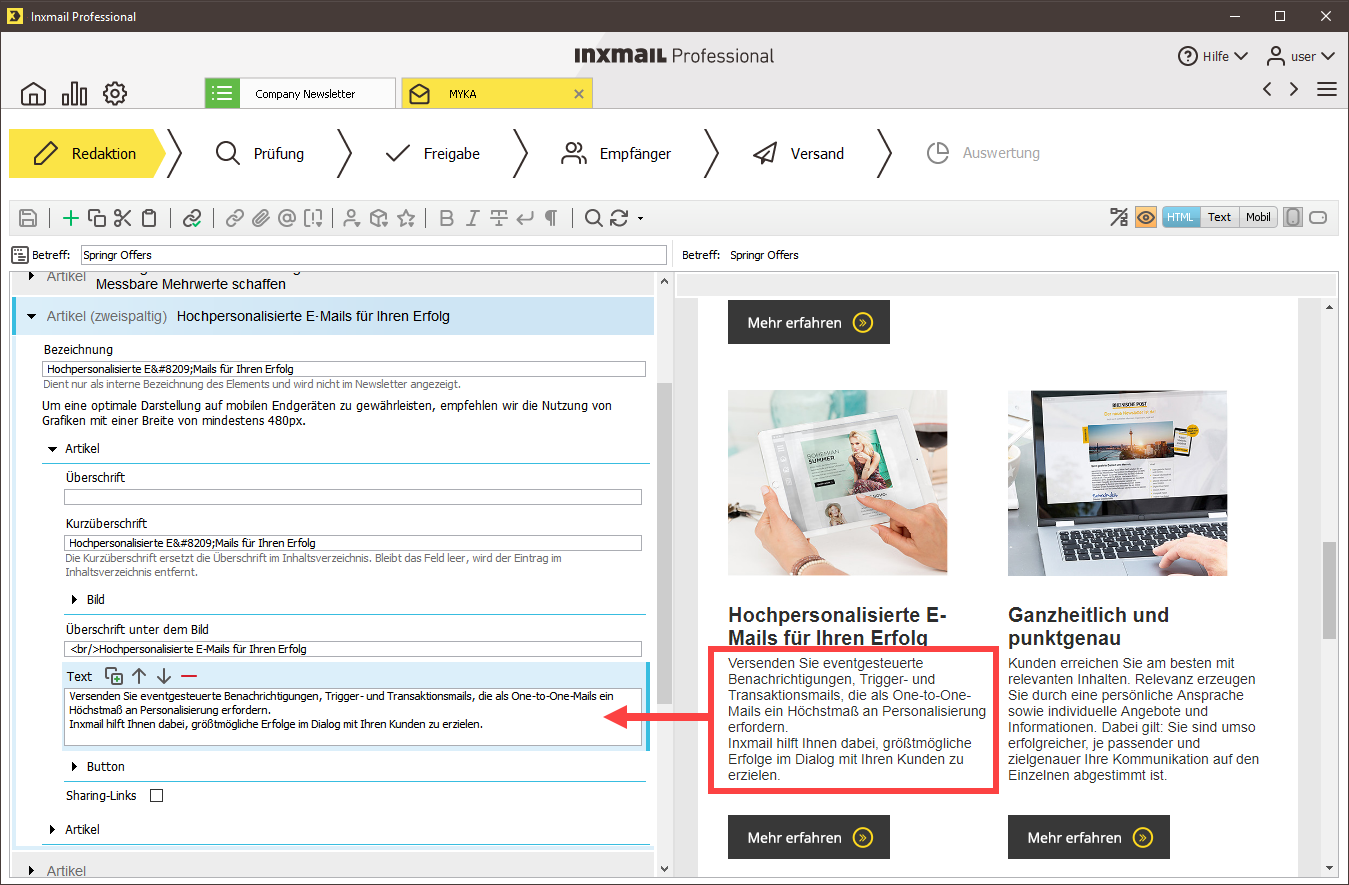Apply italic formatting with the I icon
The image size is (1349, 885).
tap(472, 218)
